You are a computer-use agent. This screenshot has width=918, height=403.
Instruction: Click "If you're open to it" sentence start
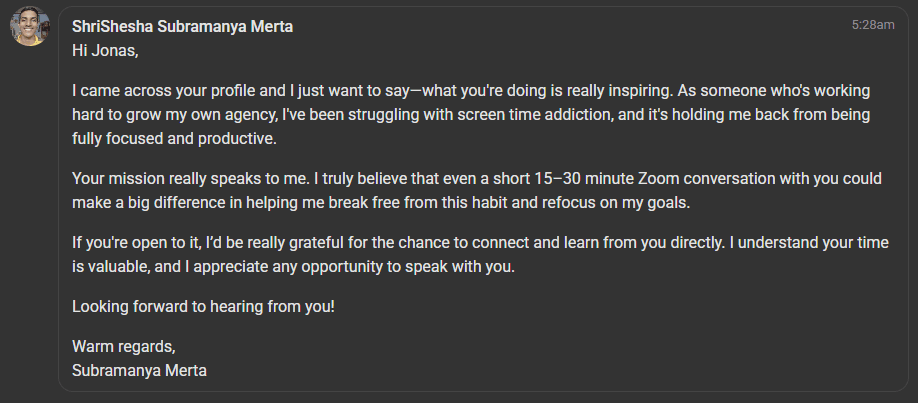pyautogui.click(x=137, y=242)
